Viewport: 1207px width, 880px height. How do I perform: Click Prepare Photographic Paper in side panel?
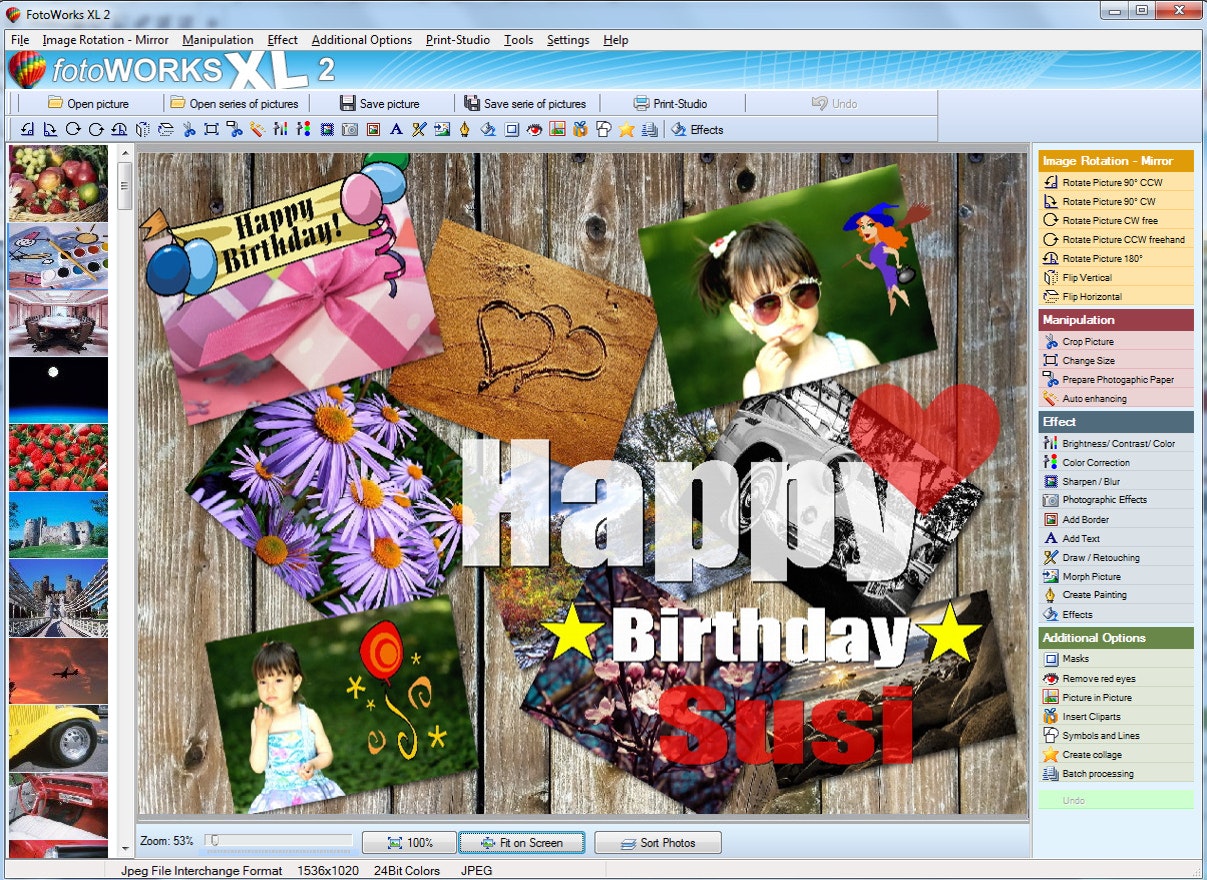coord(1116,379)
